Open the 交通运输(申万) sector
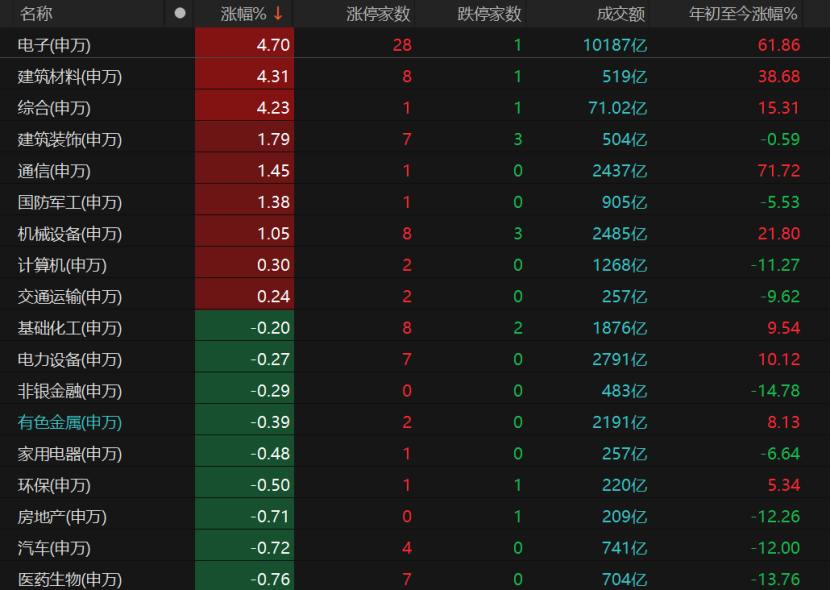The width and height of the screenshot is (831, 590). coord(69,296)
